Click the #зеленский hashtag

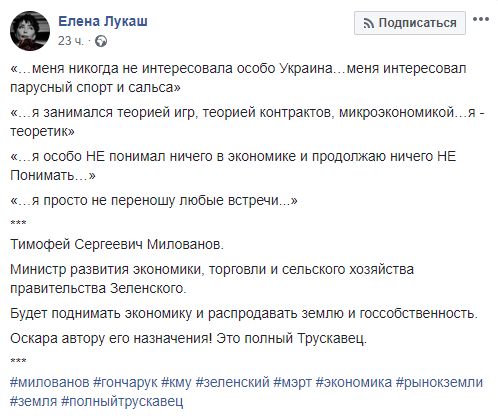point(232,382)
